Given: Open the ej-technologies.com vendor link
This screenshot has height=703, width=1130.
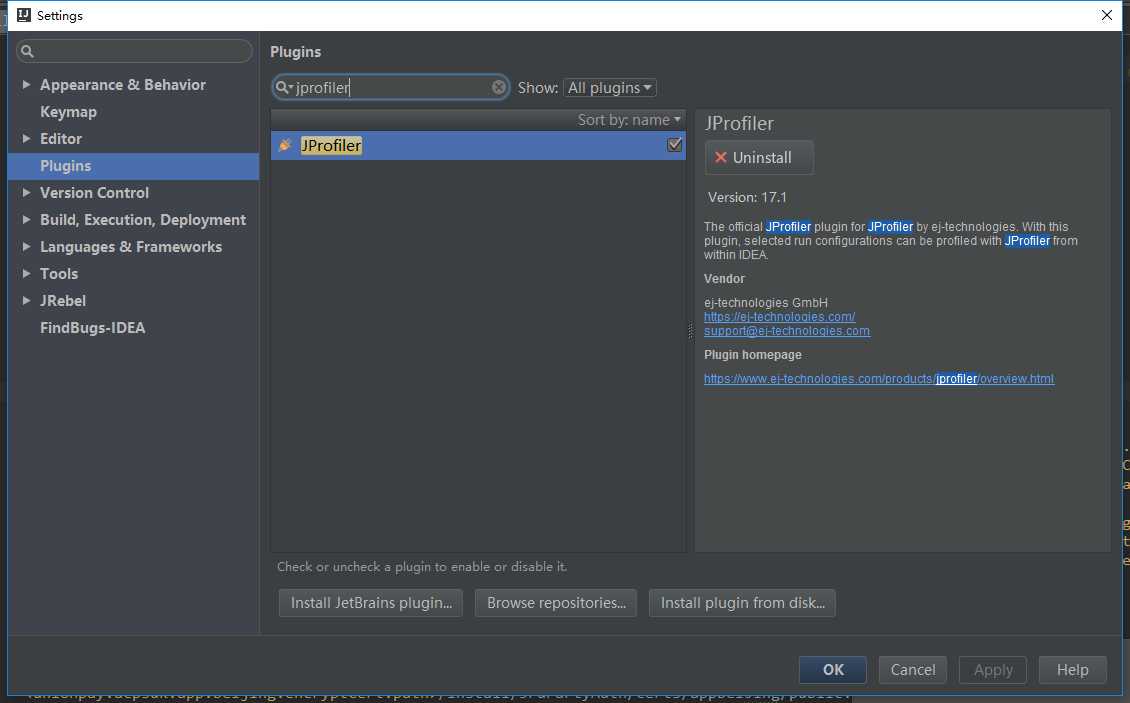Looking at the screenshot, I should pyautogui.click(x=779, y=317).
